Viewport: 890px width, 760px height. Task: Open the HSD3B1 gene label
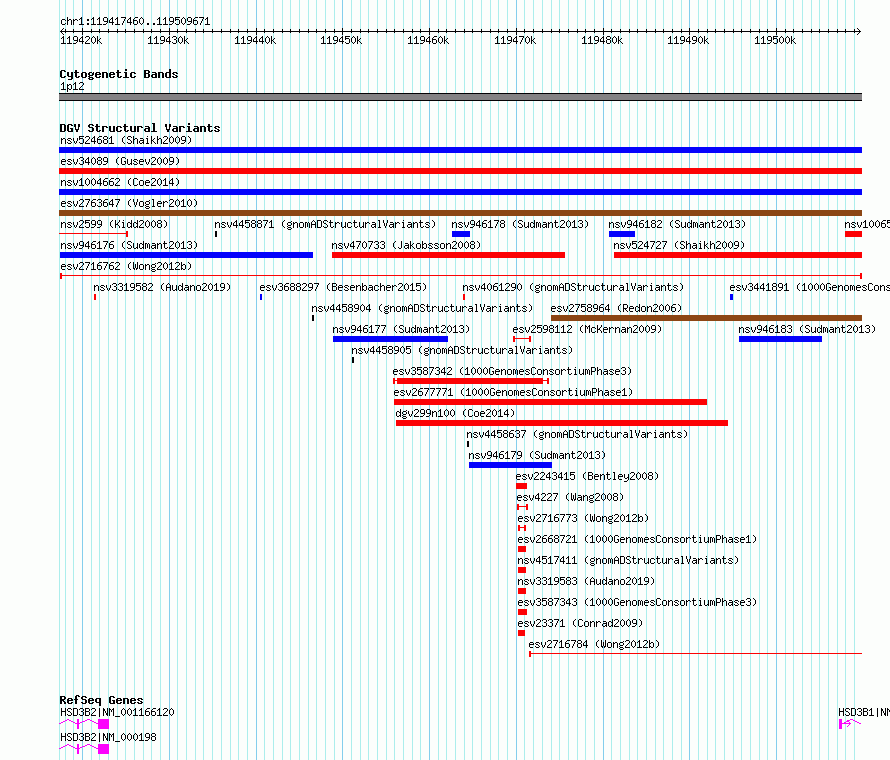point(864,712)
